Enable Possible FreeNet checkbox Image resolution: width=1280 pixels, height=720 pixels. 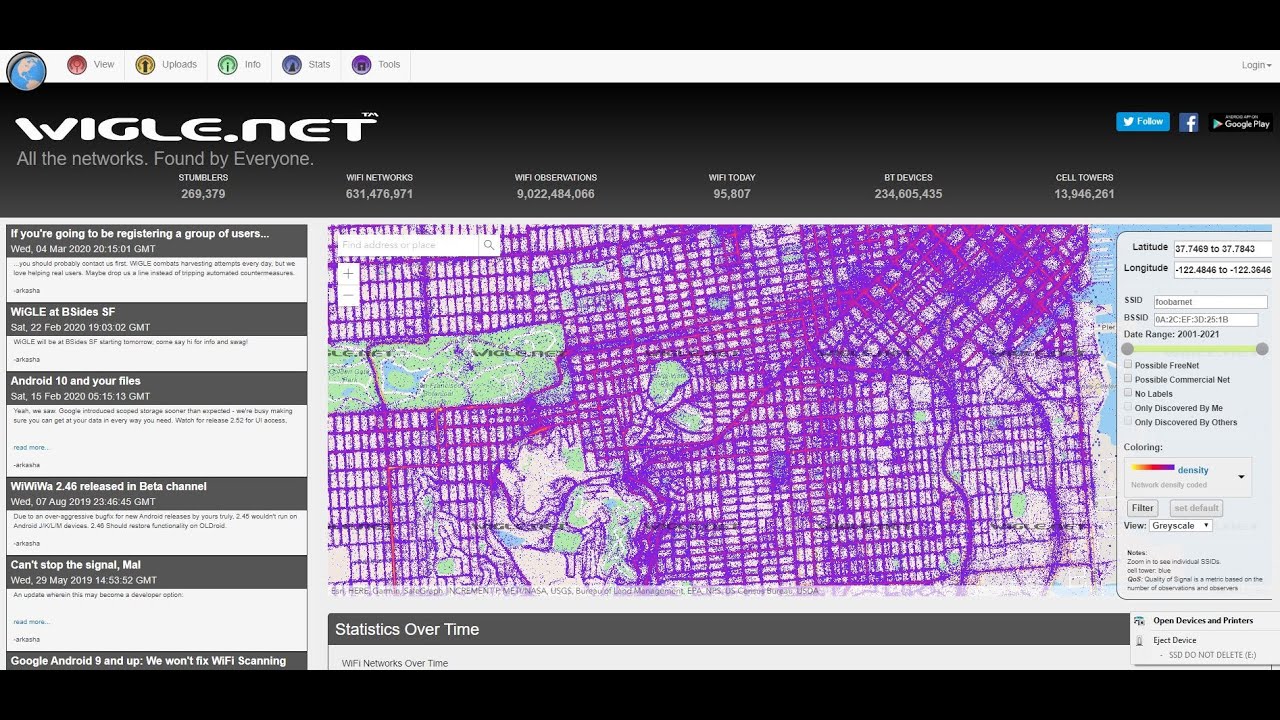pos(1129,365)
